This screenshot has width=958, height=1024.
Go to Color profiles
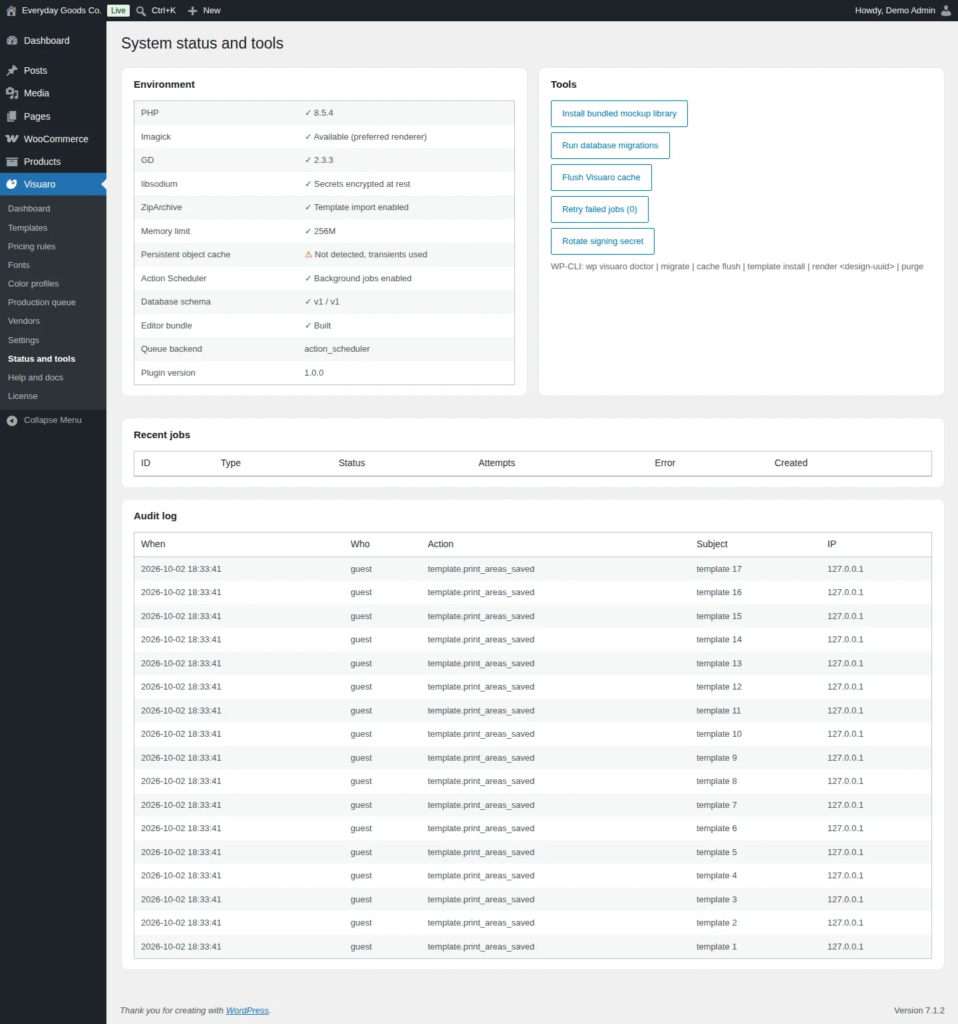pyautogui.click(x=33, y=283)
